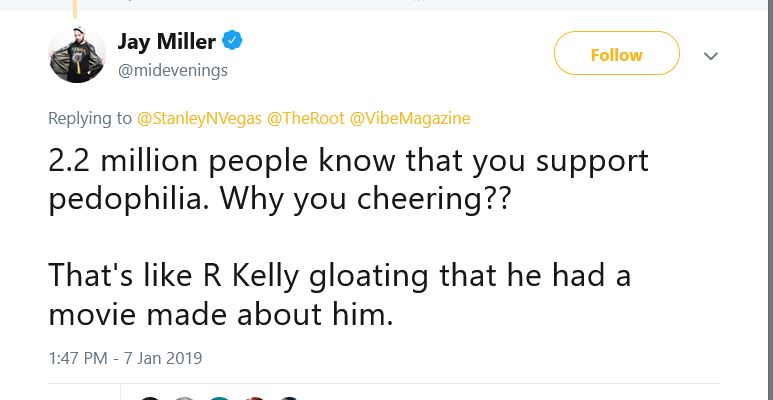
Task: Open Jay Miller's profile picture
Action: tap(77, 54)
